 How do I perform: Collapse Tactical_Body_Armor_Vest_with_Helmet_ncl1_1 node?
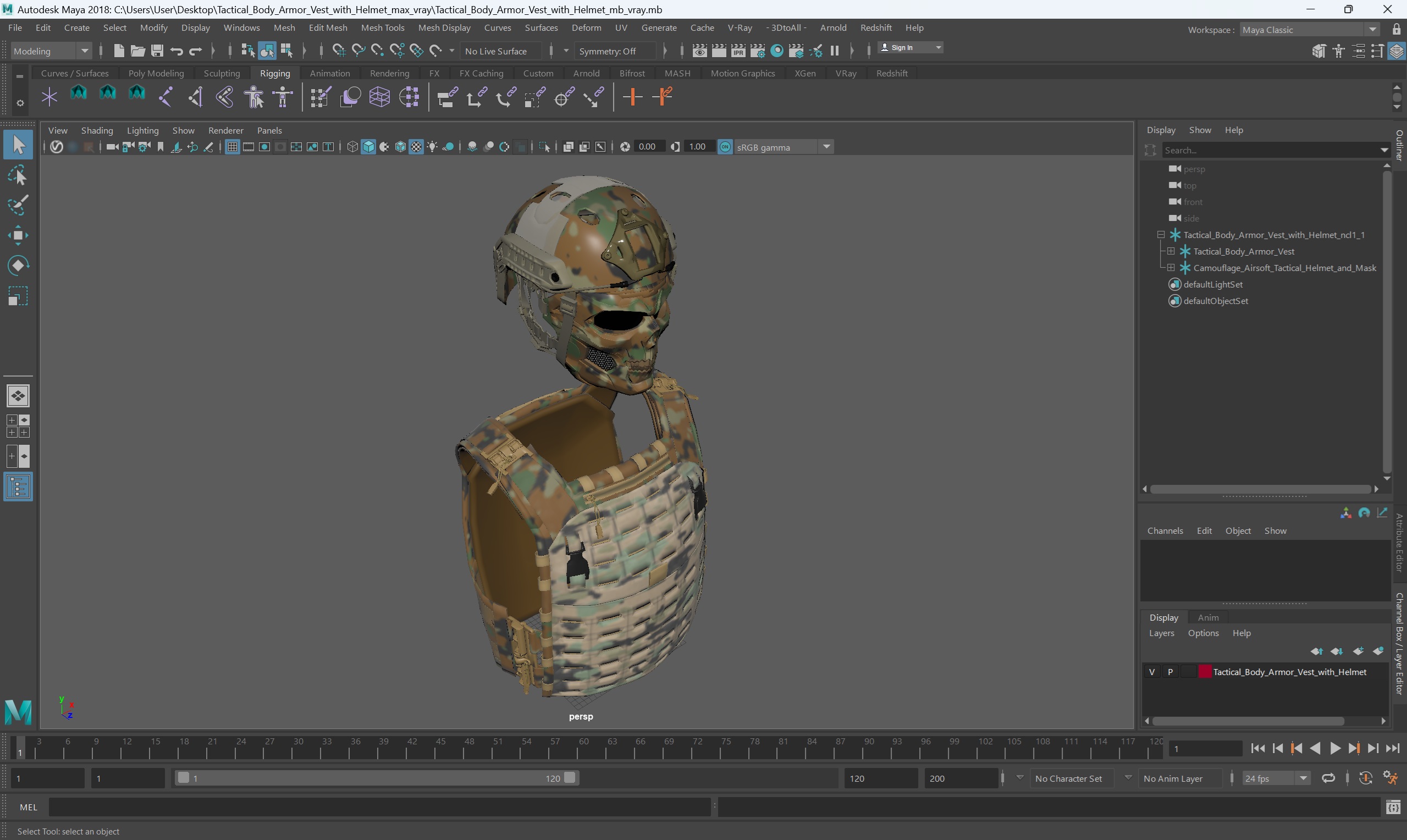pyautogui.click(x=1161, y=234)
